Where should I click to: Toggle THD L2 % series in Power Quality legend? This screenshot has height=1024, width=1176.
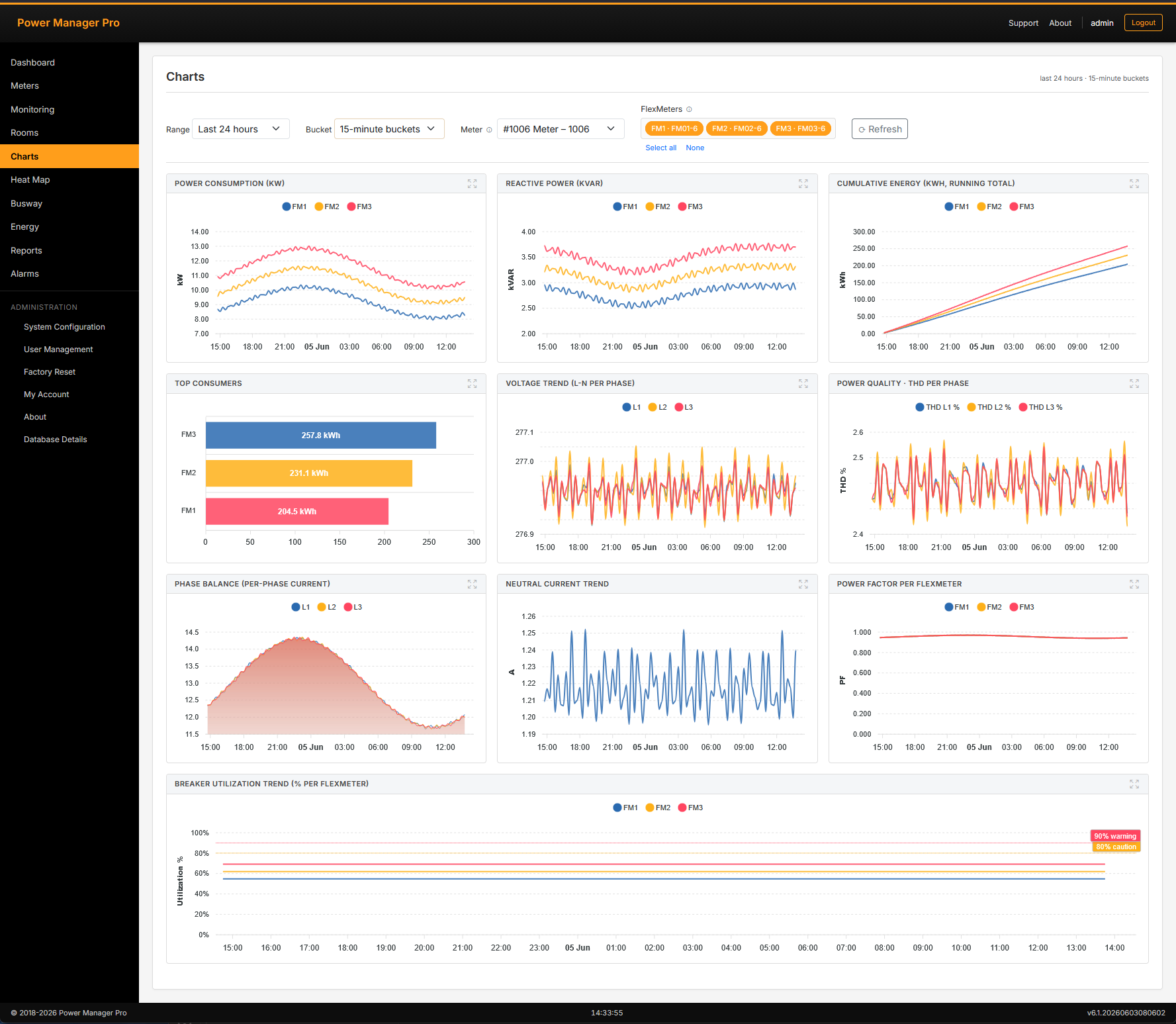(989, 407)
